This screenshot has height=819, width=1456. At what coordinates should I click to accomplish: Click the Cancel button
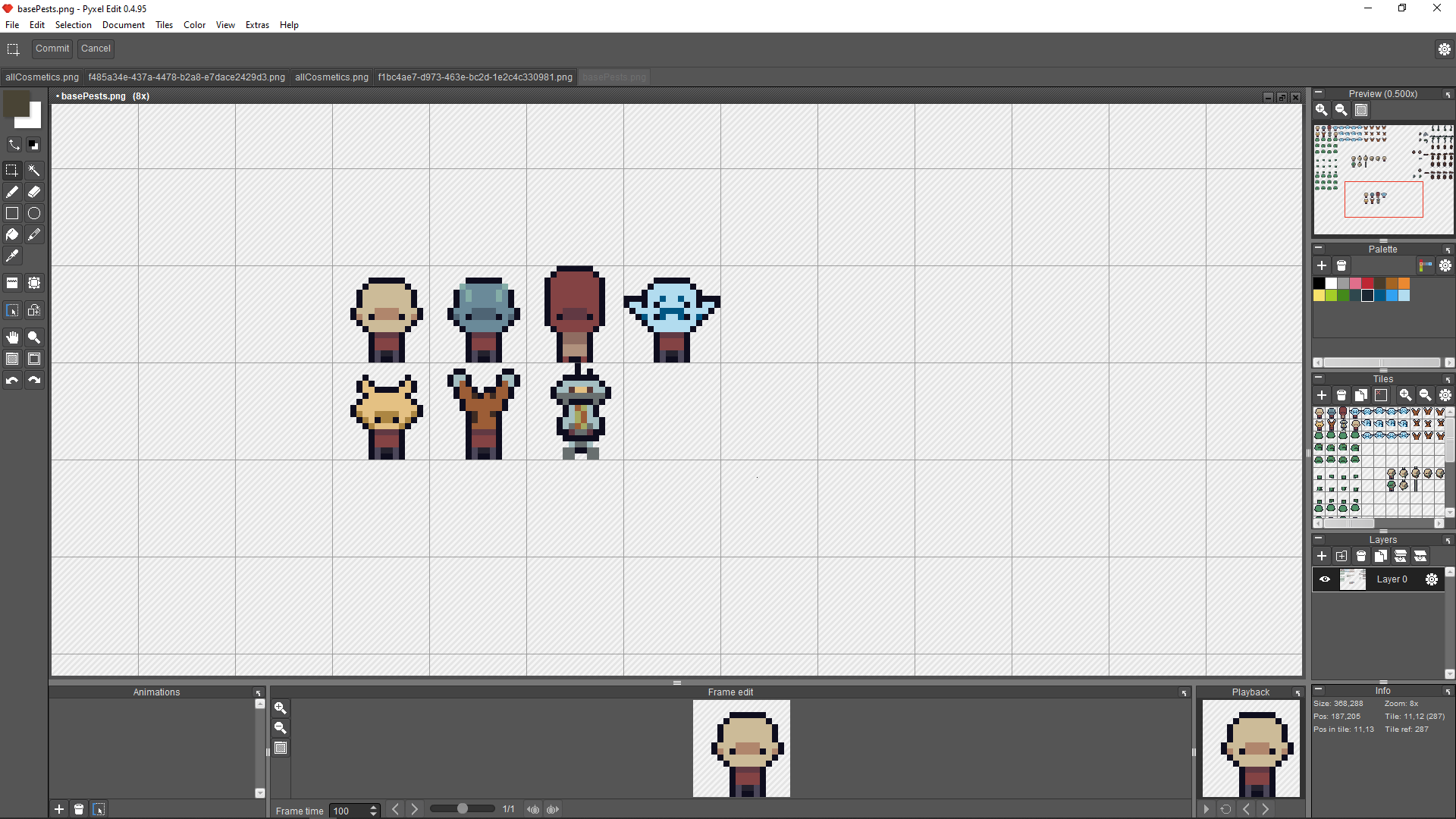[x=96, y=49]
